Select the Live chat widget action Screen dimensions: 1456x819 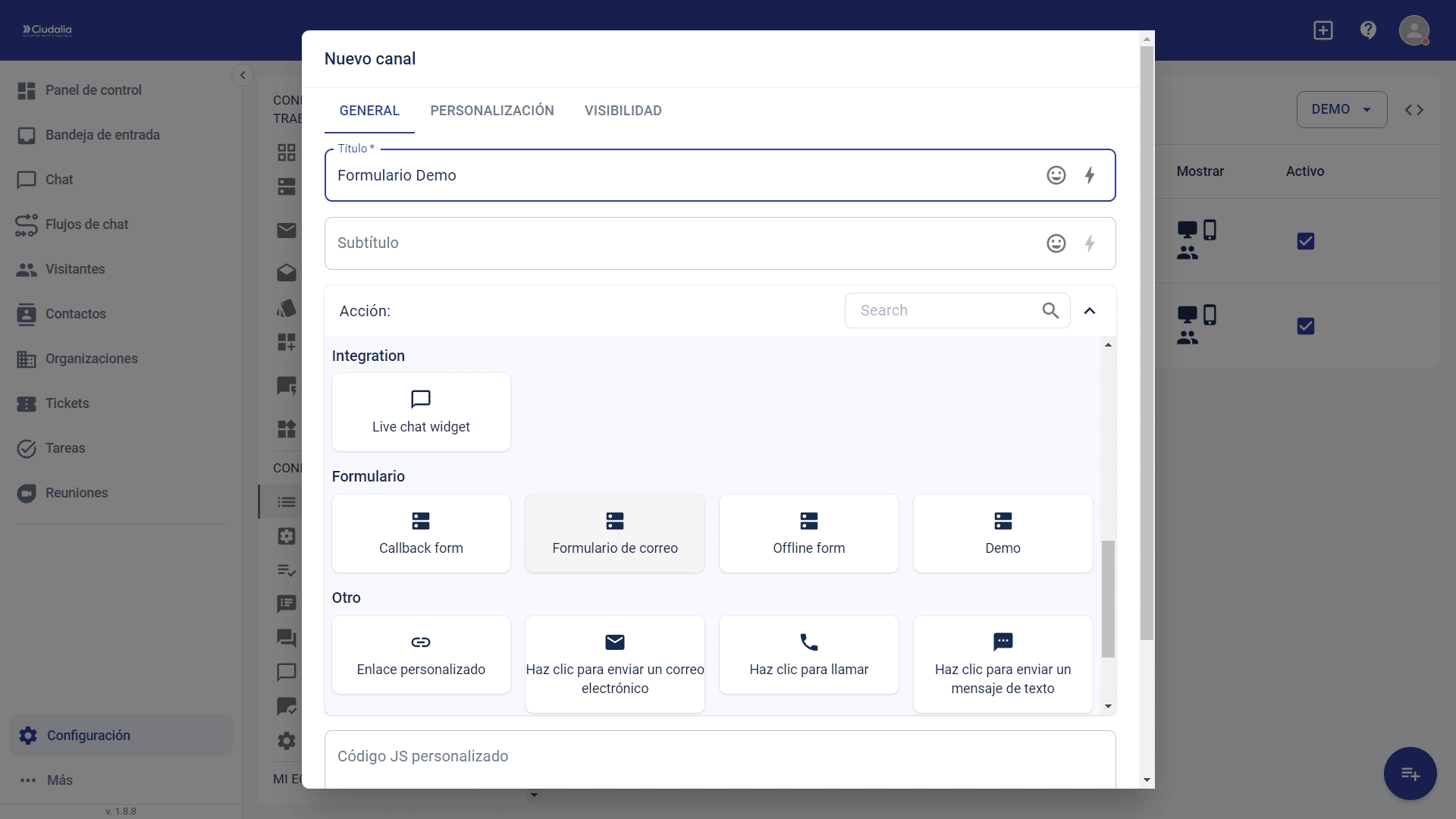pyautogui.click(x=421, y=413)
